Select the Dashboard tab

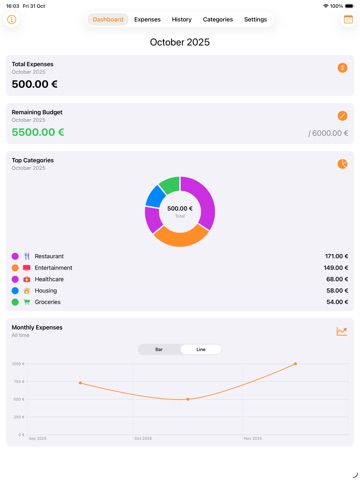click(x=108, y=19)
